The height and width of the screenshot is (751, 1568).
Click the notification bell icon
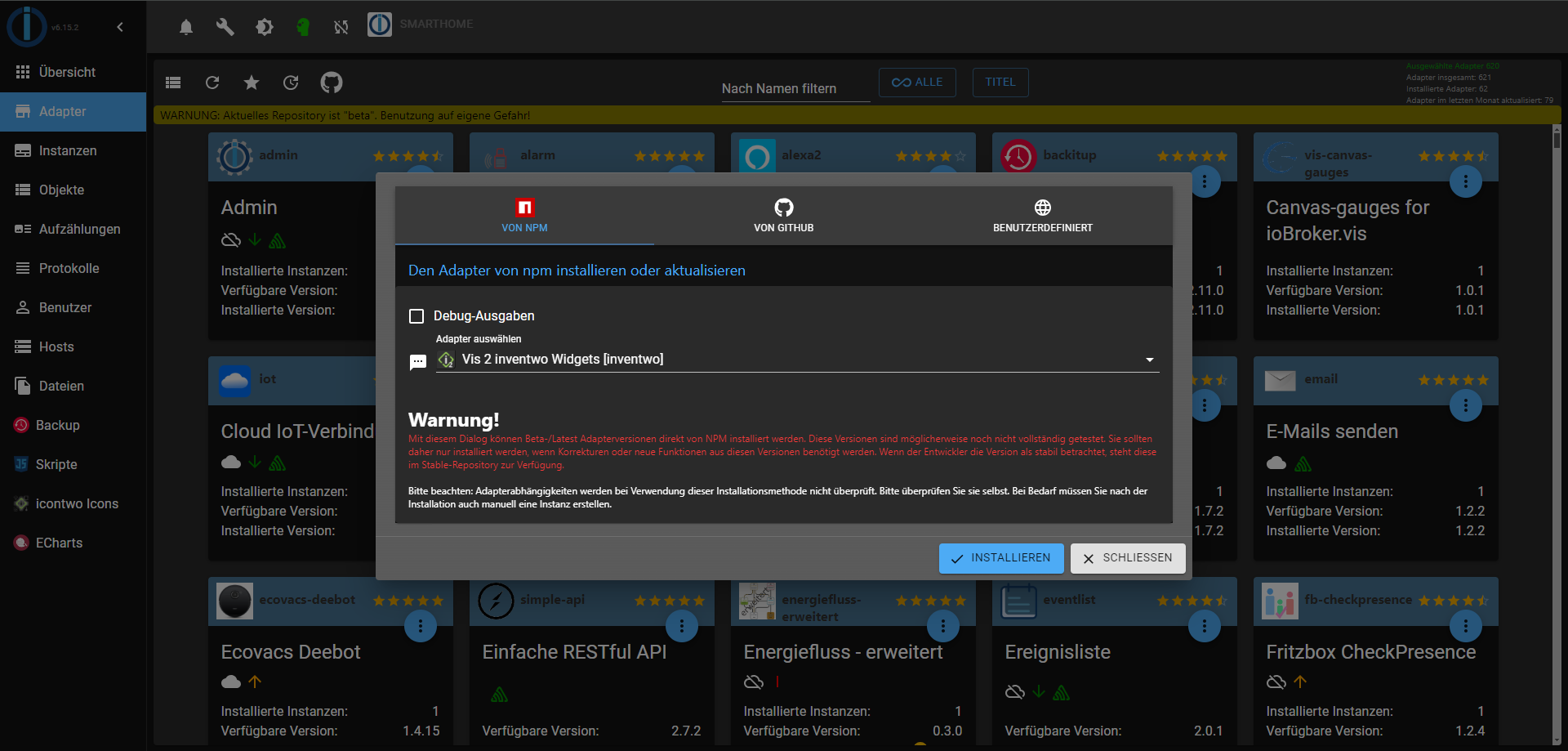coord(186,27)
